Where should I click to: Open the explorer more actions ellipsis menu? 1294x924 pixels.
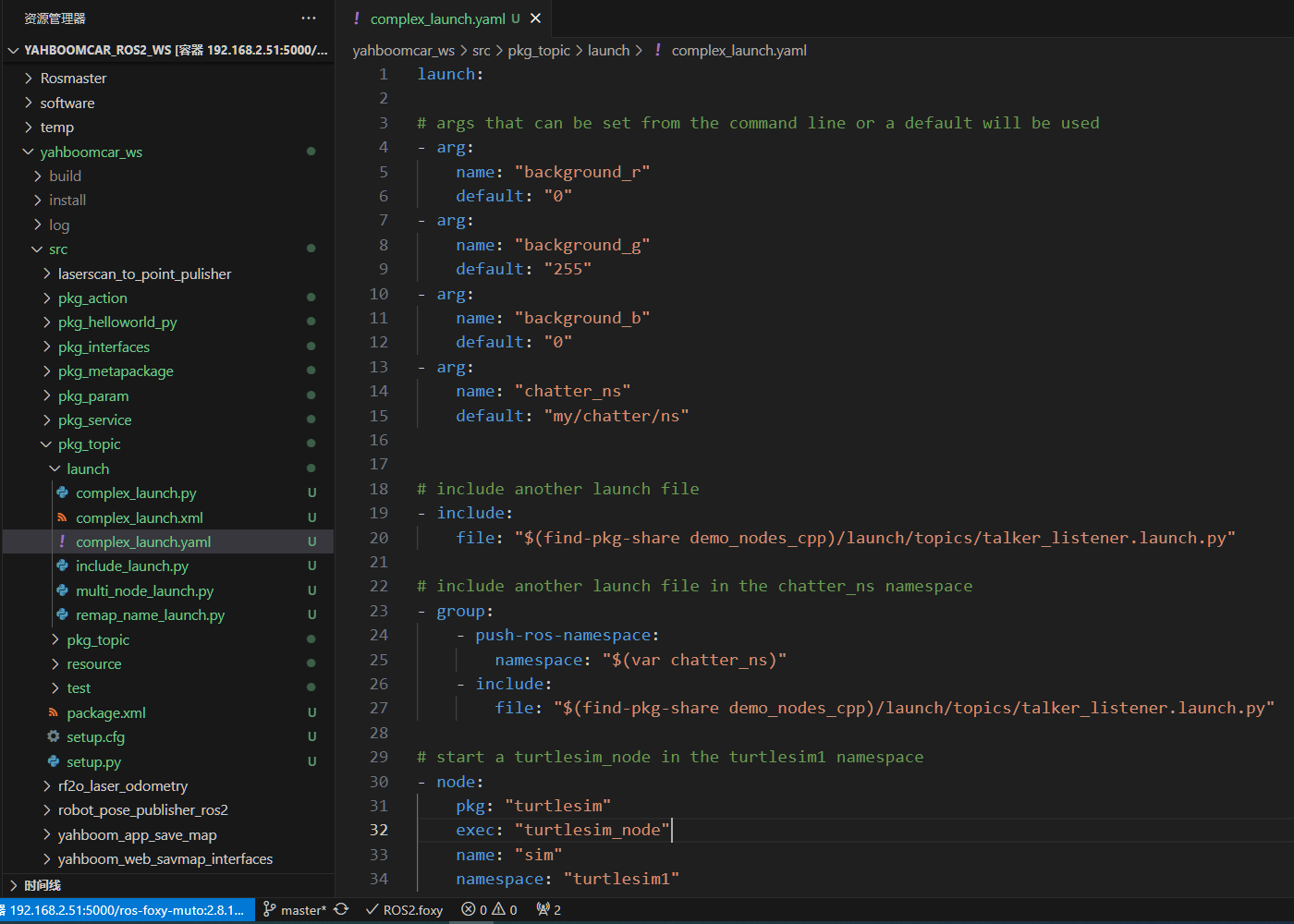309,18
